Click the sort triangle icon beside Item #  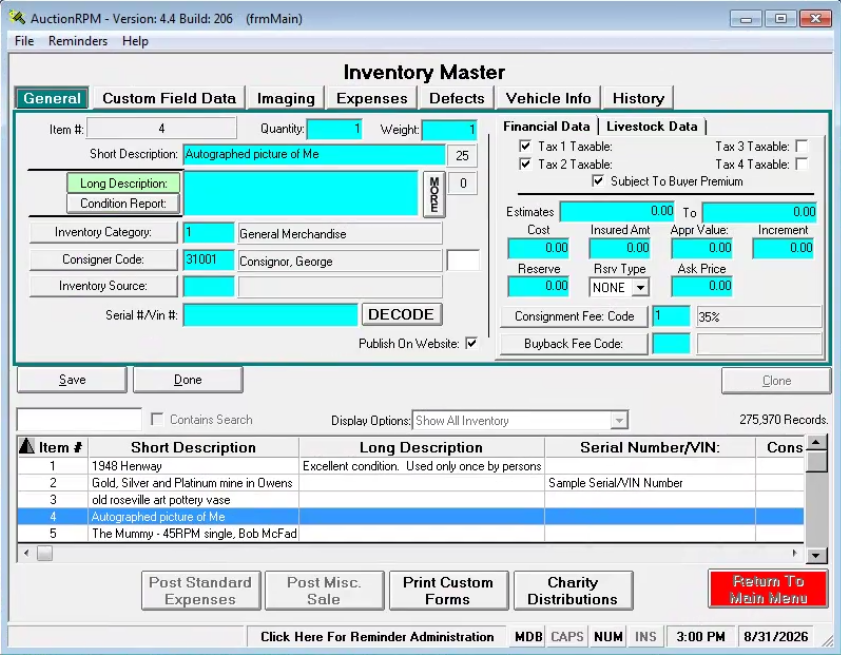26,446
